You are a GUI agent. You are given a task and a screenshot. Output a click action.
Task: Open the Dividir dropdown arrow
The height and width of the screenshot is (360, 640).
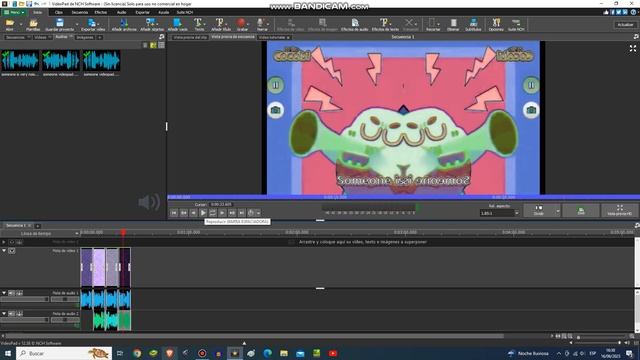coord(558,211)
